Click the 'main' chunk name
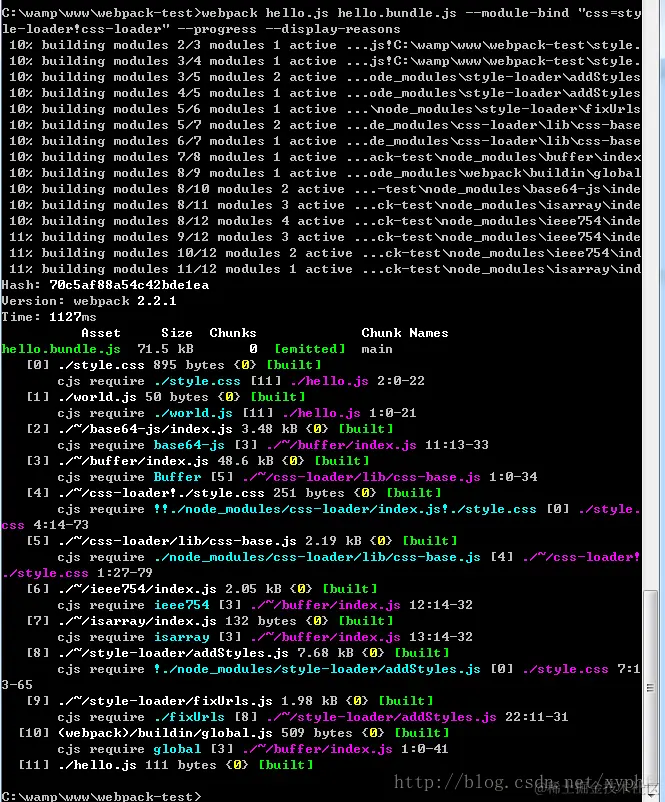This screenshot has width=665, height=802. tap(377, 349)
